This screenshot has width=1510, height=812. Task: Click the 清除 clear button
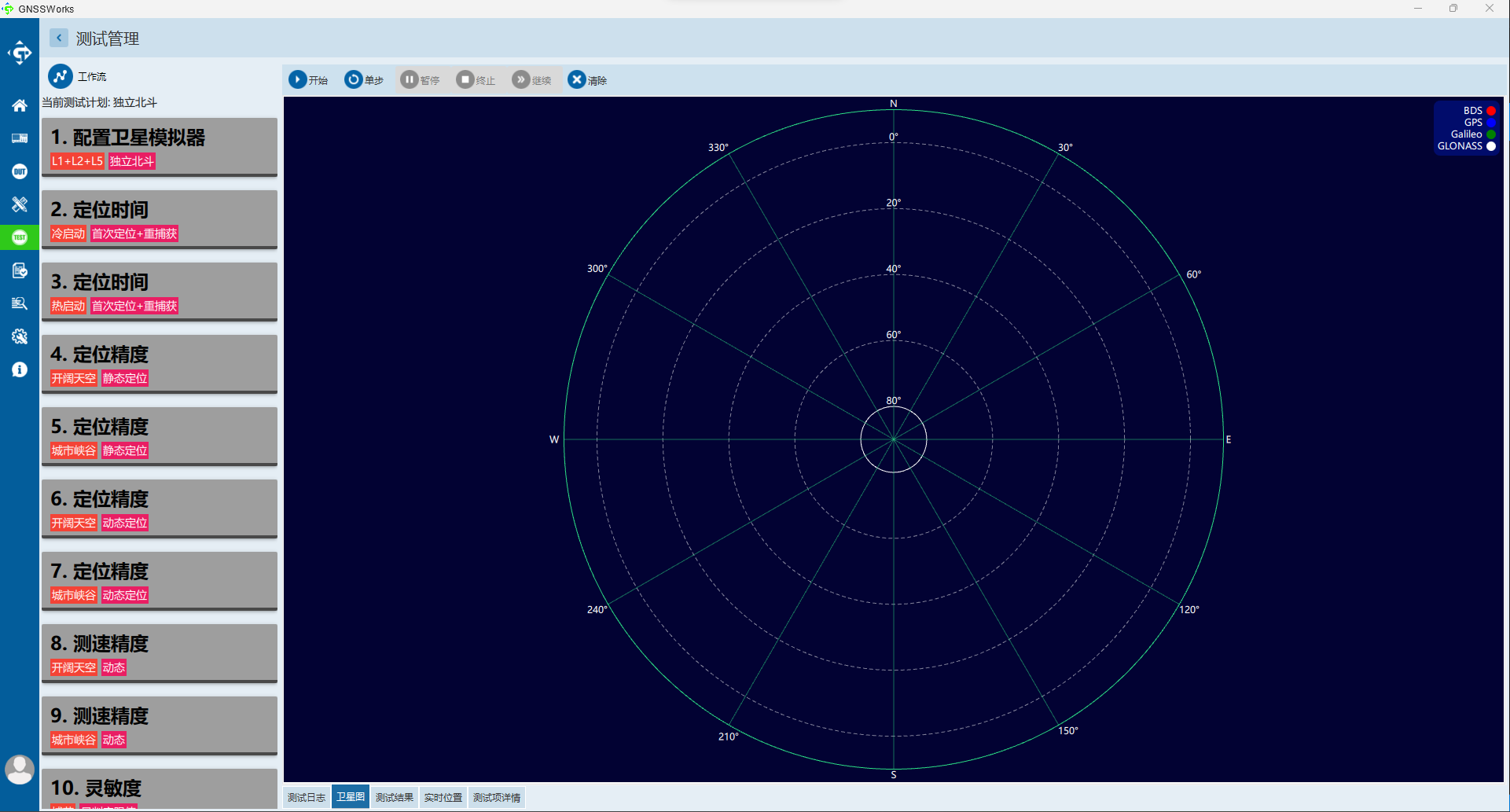click(587, 79)
